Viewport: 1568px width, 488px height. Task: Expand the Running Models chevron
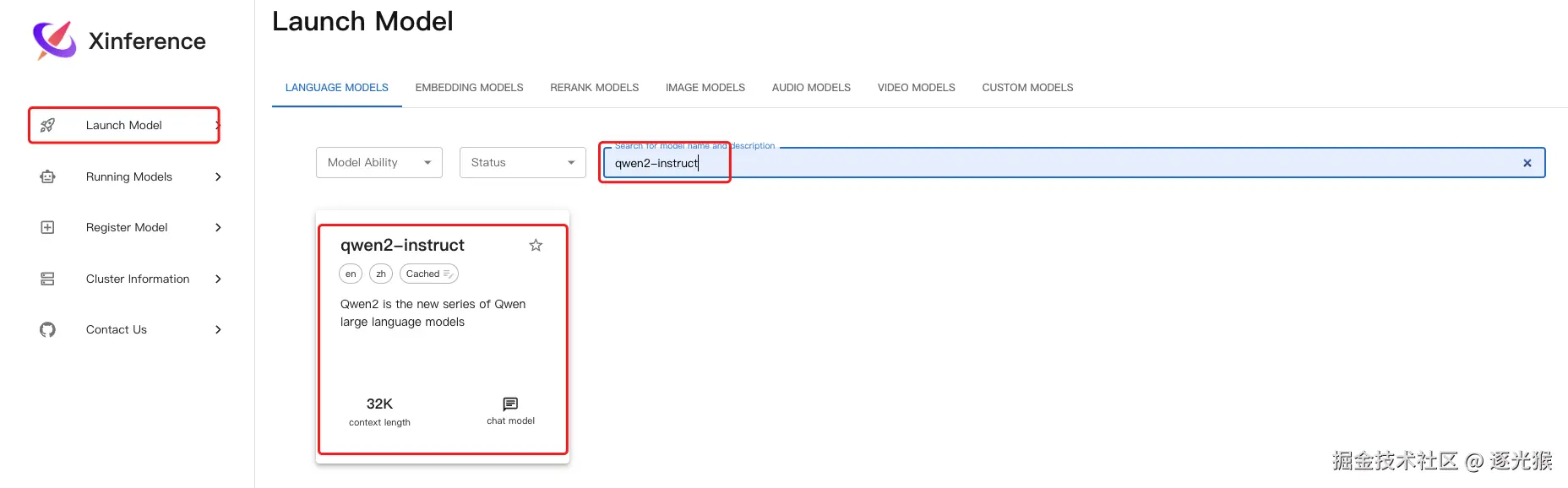[218, 176]
